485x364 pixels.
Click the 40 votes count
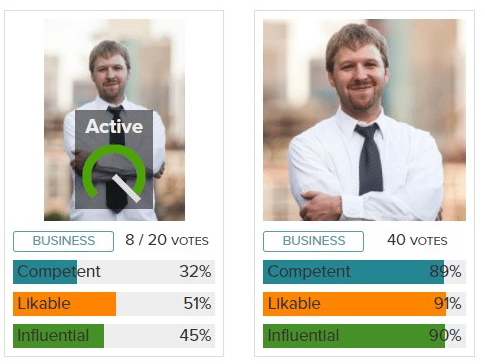coord(417,240)
